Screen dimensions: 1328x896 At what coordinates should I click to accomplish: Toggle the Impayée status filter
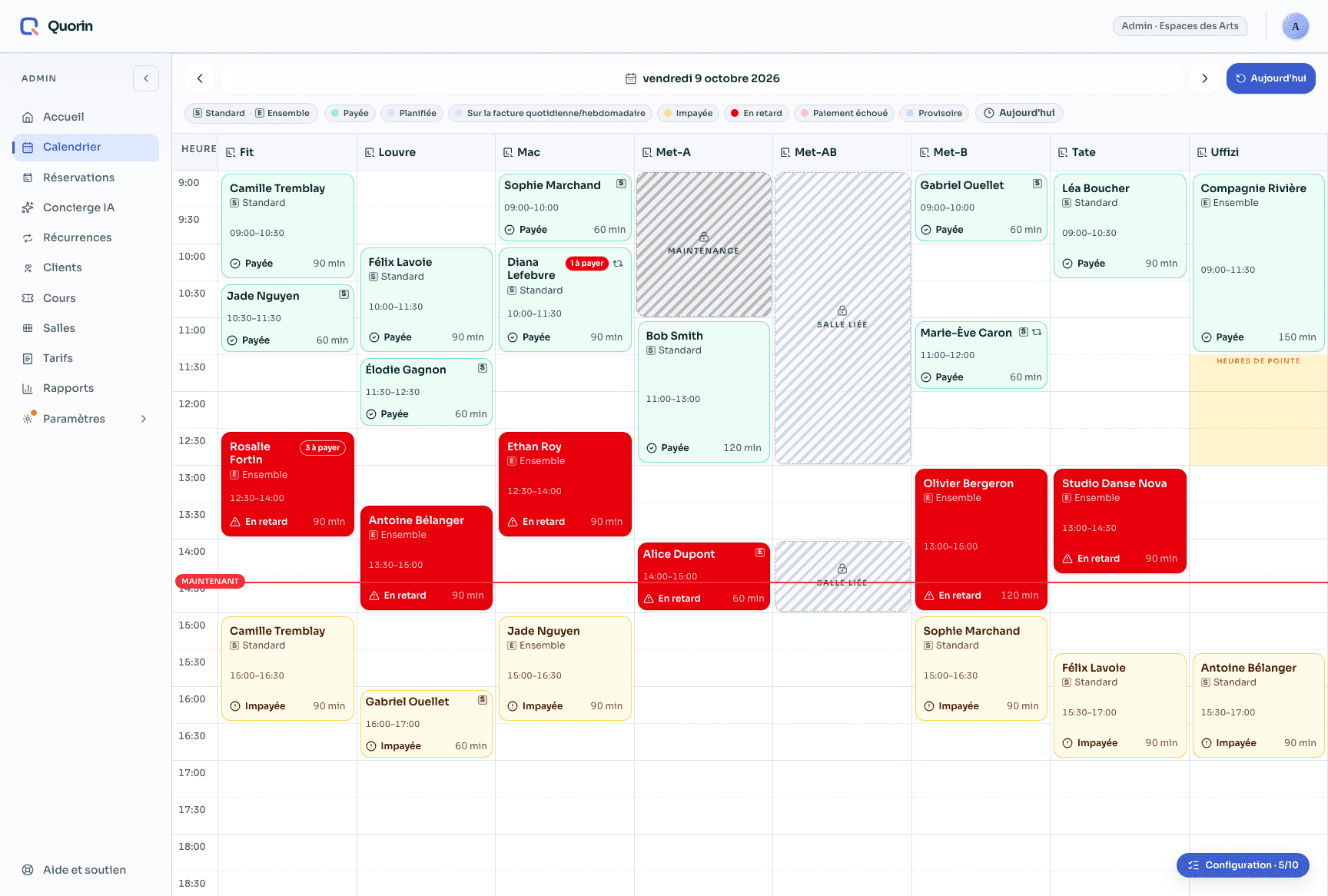[688, 113]
